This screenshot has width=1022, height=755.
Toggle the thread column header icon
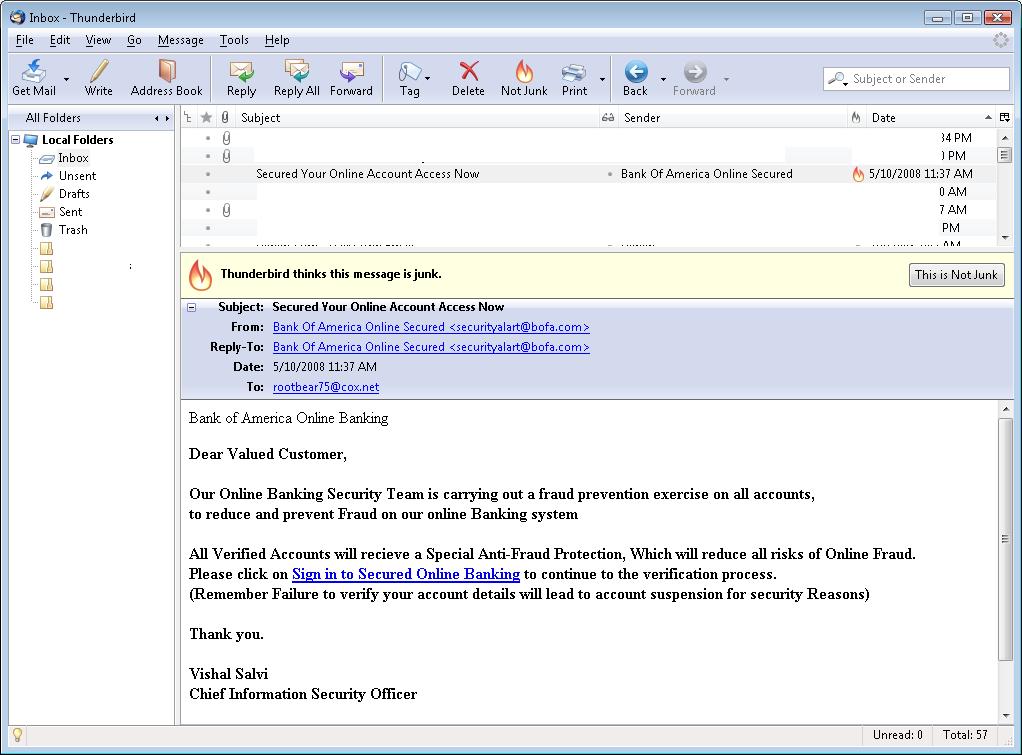188,117
